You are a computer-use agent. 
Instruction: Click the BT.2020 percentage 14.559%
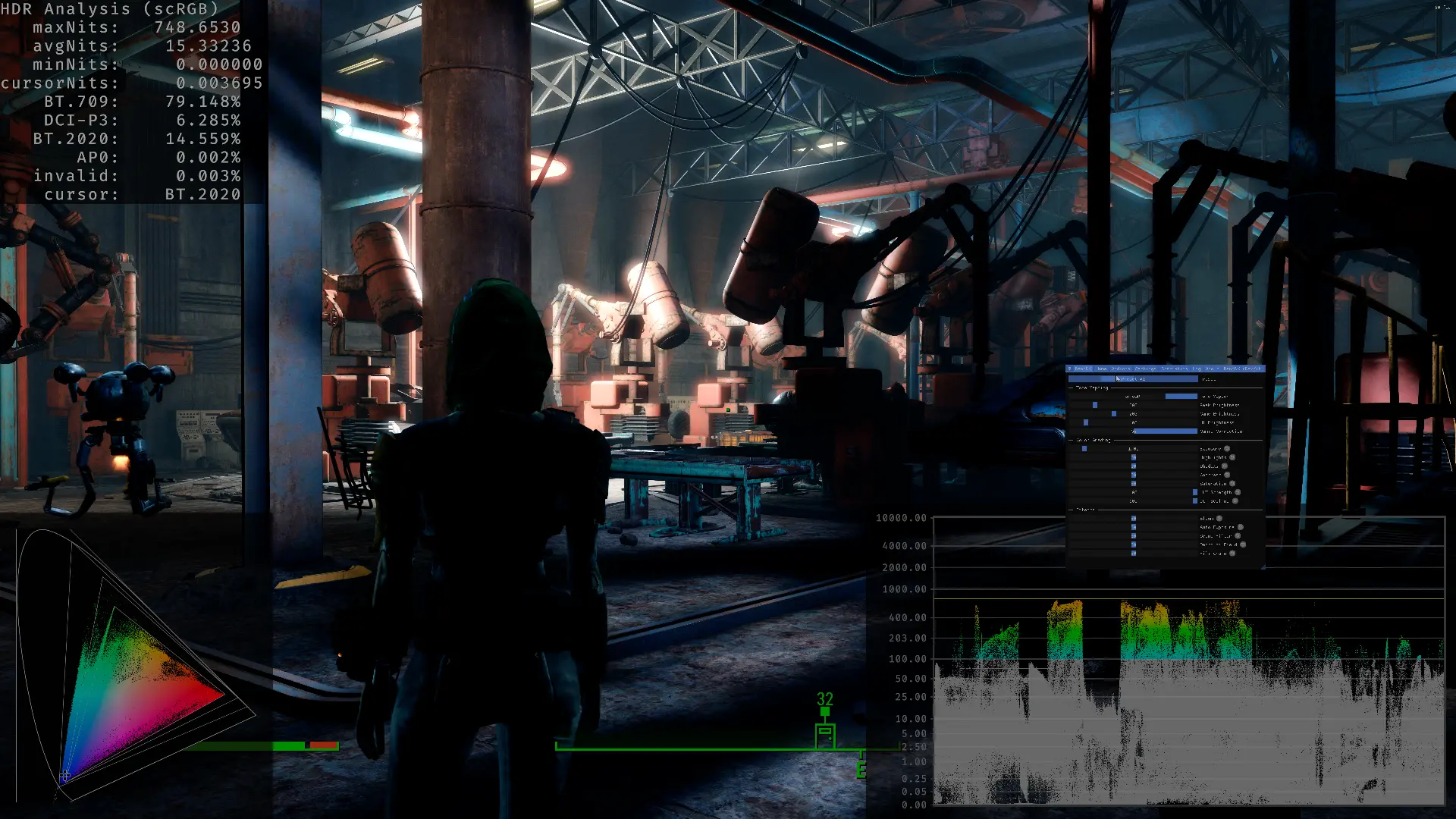(x=203, y=139)
